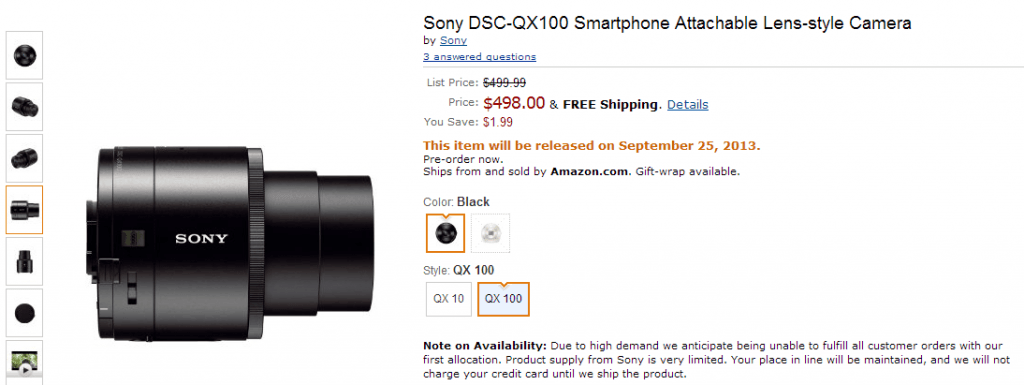Click the struck-through $499.99 list price
1024x385 pixels.
(504, 83)
